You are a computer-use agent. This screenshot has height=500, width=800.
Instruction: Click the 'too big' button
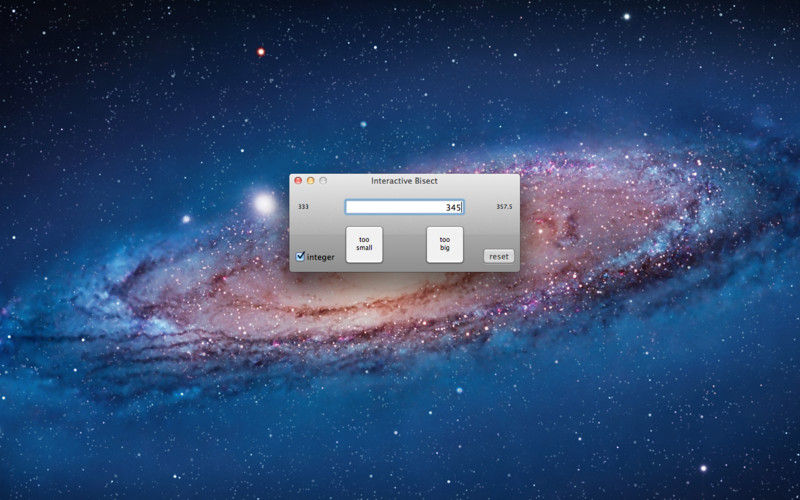444,244
